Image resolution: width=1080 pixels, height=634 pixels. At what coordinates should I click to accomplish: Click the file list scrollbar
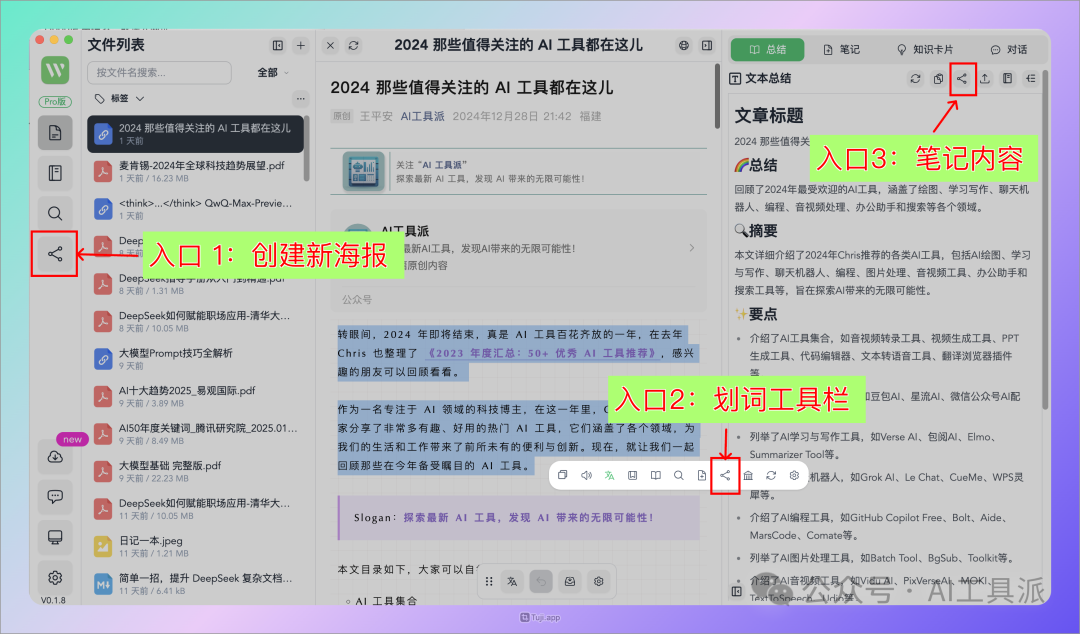point(307,150)
